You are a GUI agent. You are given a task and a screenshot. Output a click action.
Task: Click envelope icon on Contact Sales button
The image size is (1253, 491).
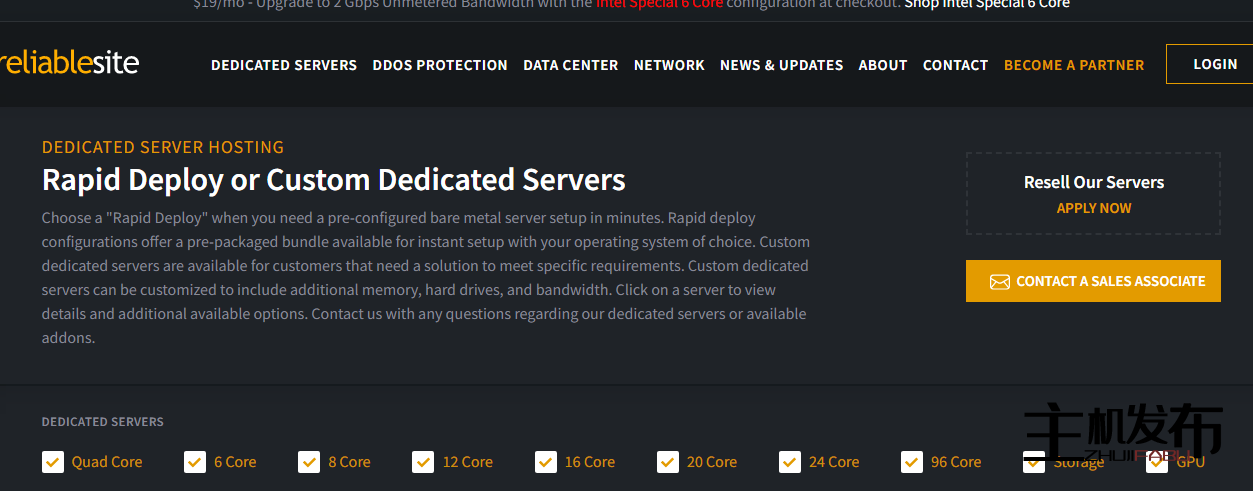[x=999, y=282]
